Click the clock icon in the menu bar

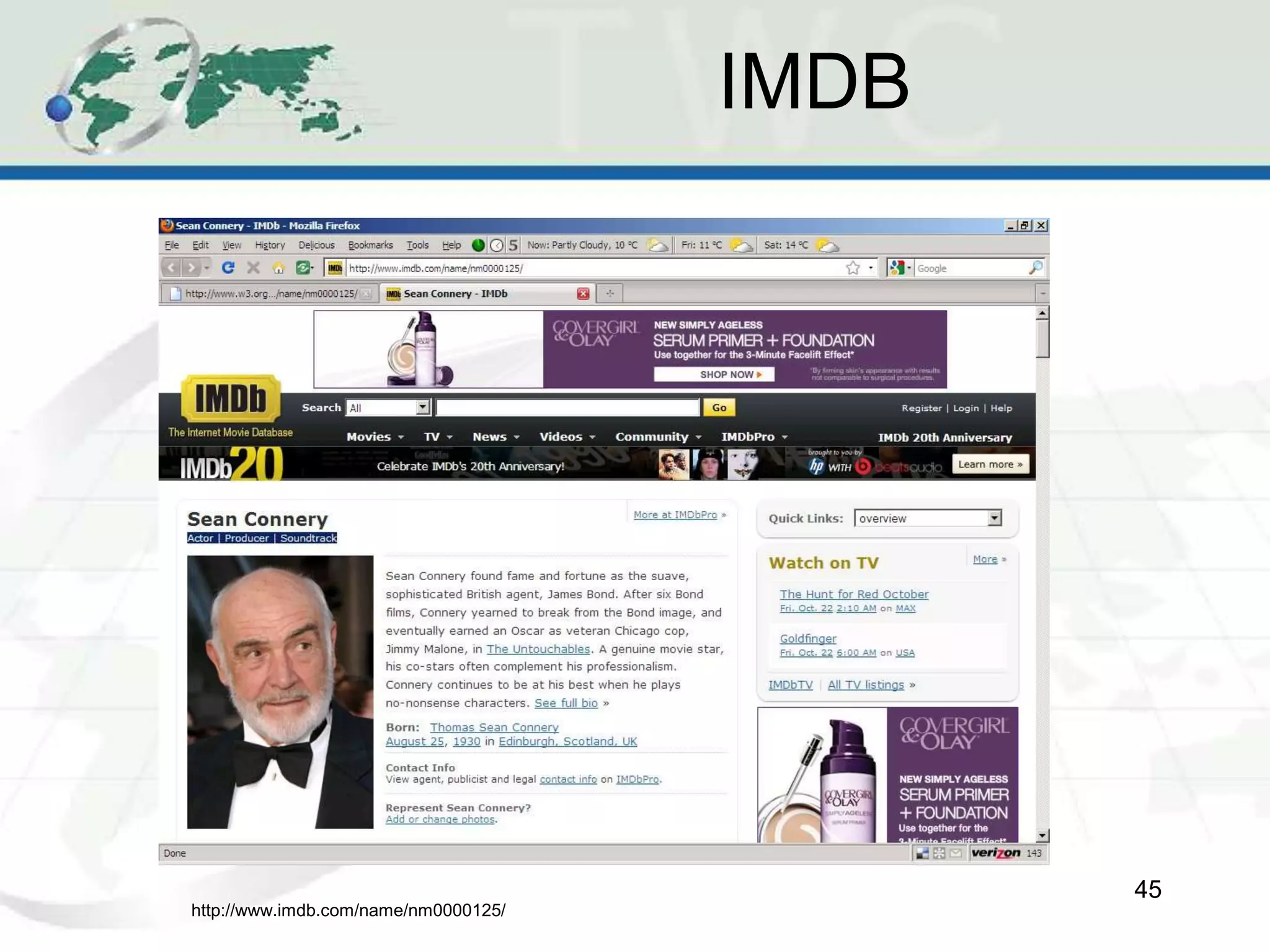click(x=497, y=245)
